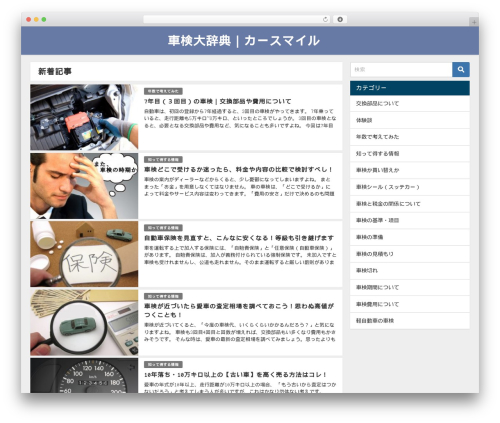Select the 軽自動車の車検 category
Screen dimensions: 500x423
[410, 321]
